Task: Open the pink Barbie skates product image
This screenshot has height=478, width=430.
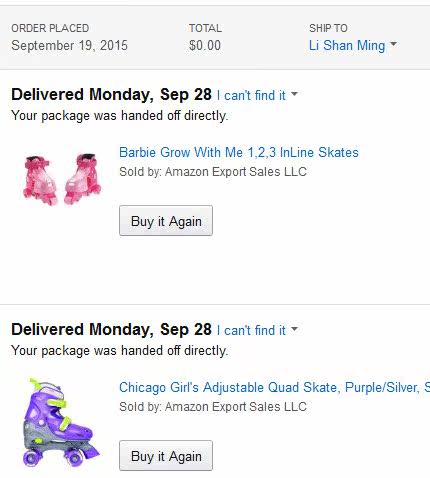Action: (62, 179)
